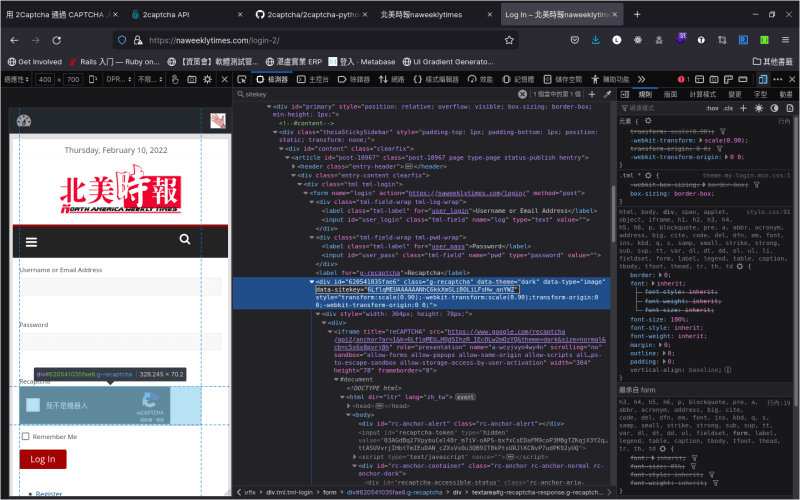
Task: Collapse the div id primary node
Action: (269, 107)
